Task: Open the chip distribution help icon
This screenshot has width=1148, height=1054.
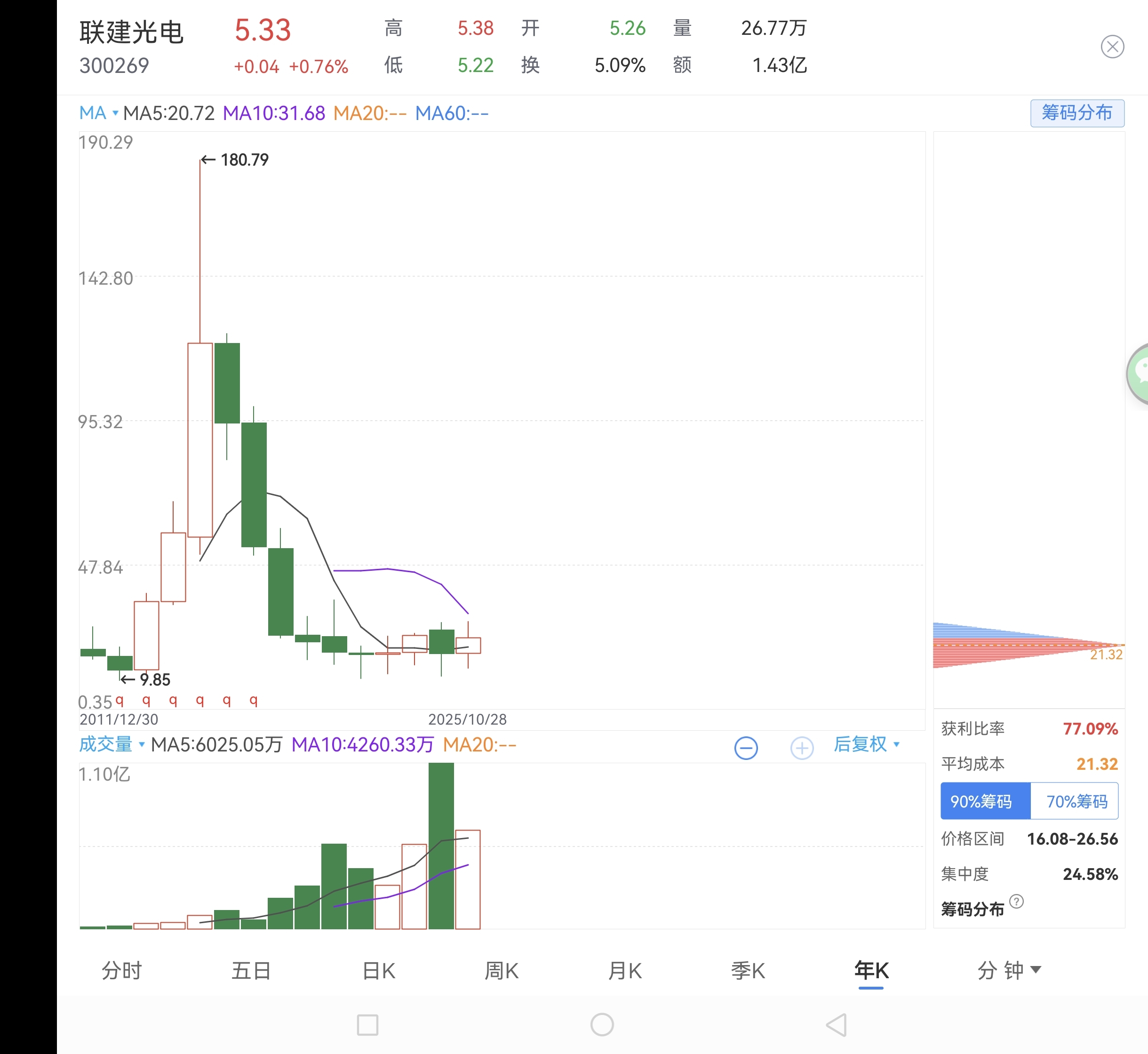Action: [1016, 901]
